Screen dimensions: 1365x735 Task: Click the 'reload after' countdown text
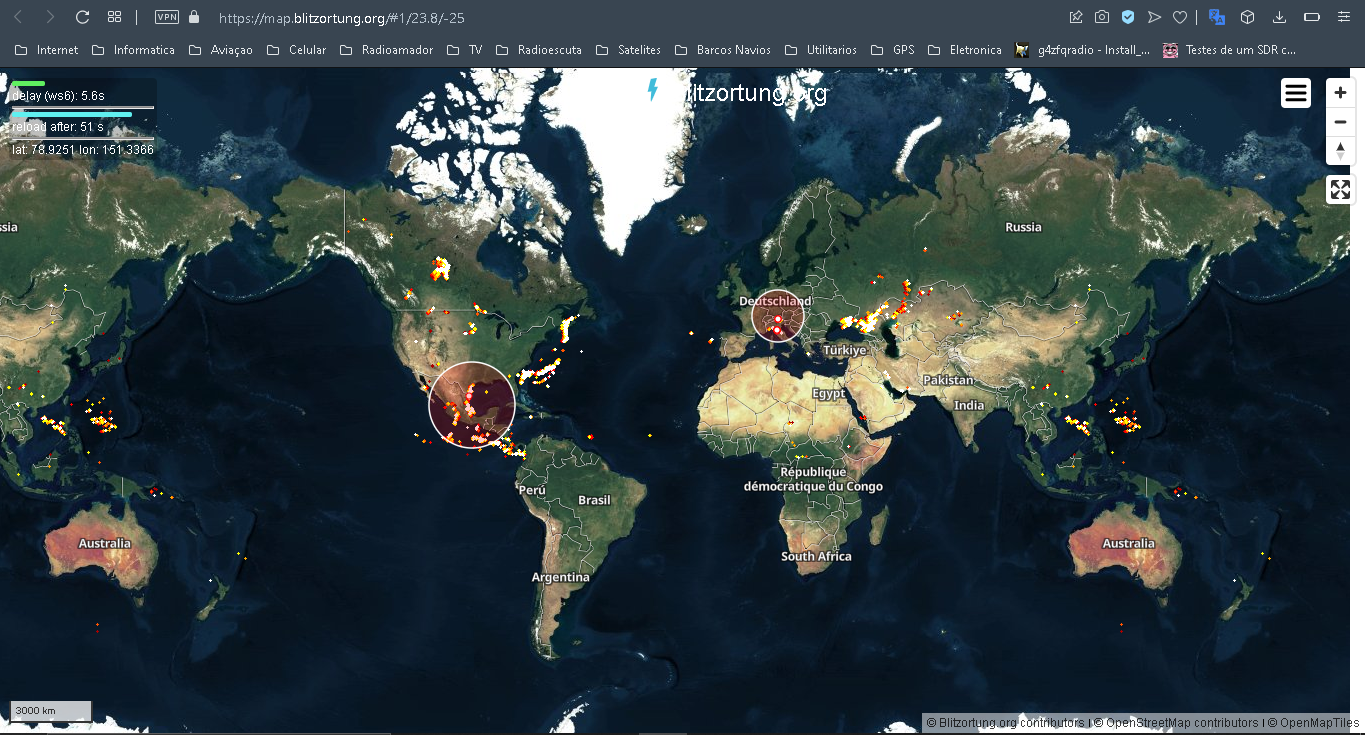point(57,127)
